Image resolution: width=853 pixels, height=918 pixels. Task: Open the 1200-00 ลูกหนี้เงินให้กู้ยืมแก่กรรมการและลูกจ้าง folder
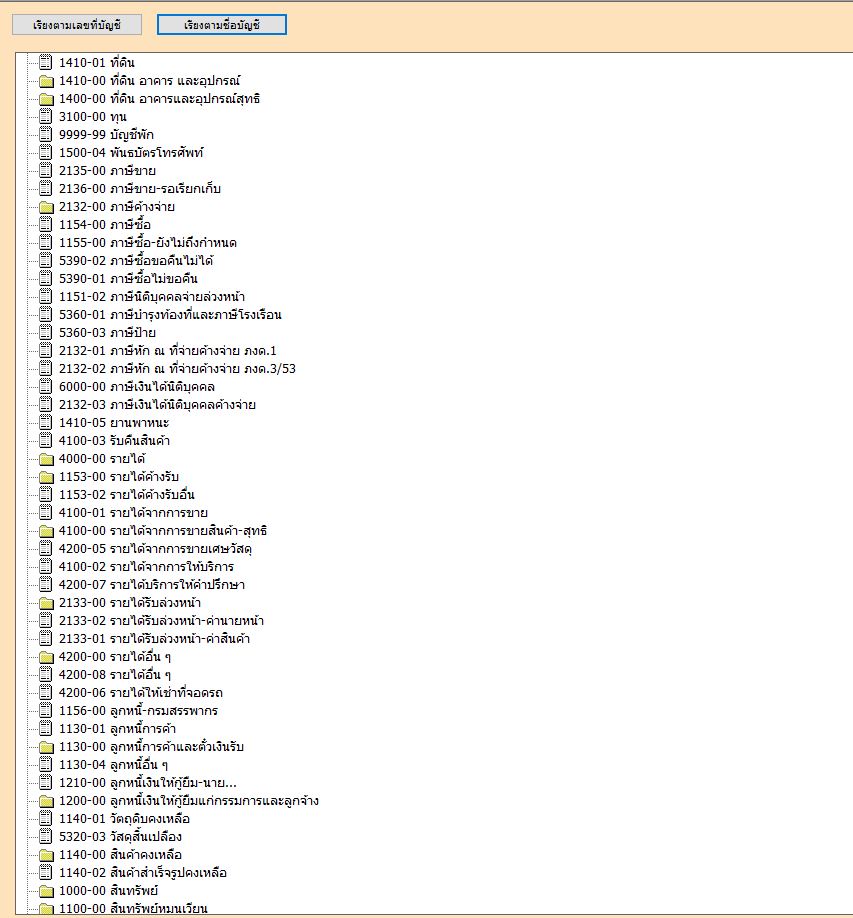(x=188, y=800)
